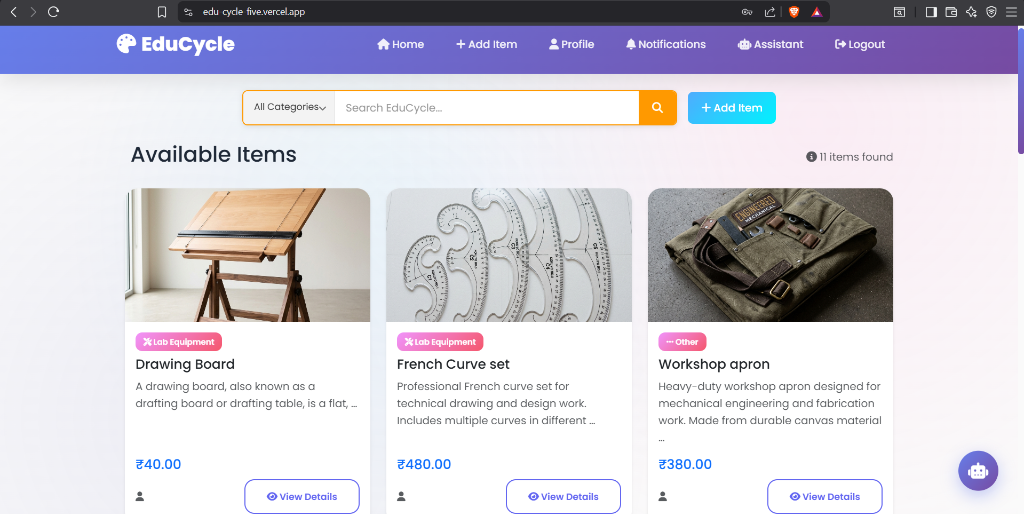View Details of the French Curve set

click(x=563, y=496)
